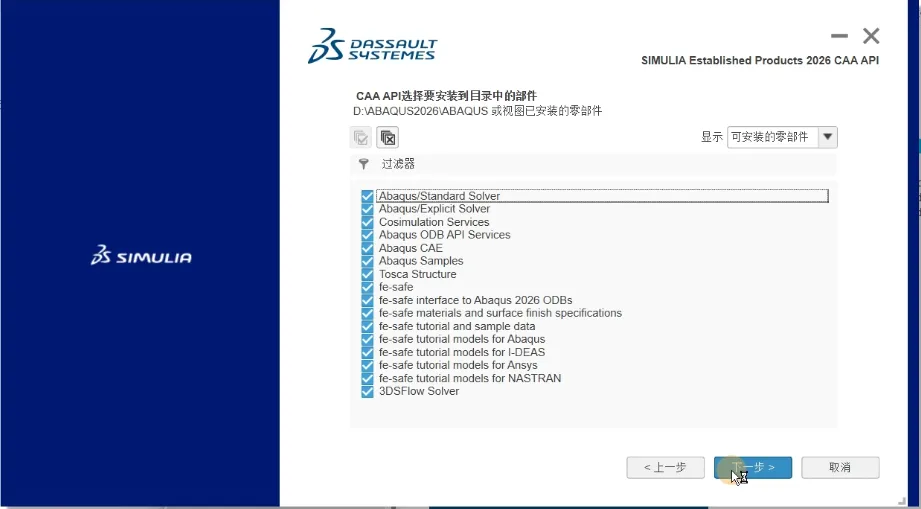Toggle Abaqus ODB API Services checkbox
Viewport: 921px width, 509px height.
coord(367,235)
